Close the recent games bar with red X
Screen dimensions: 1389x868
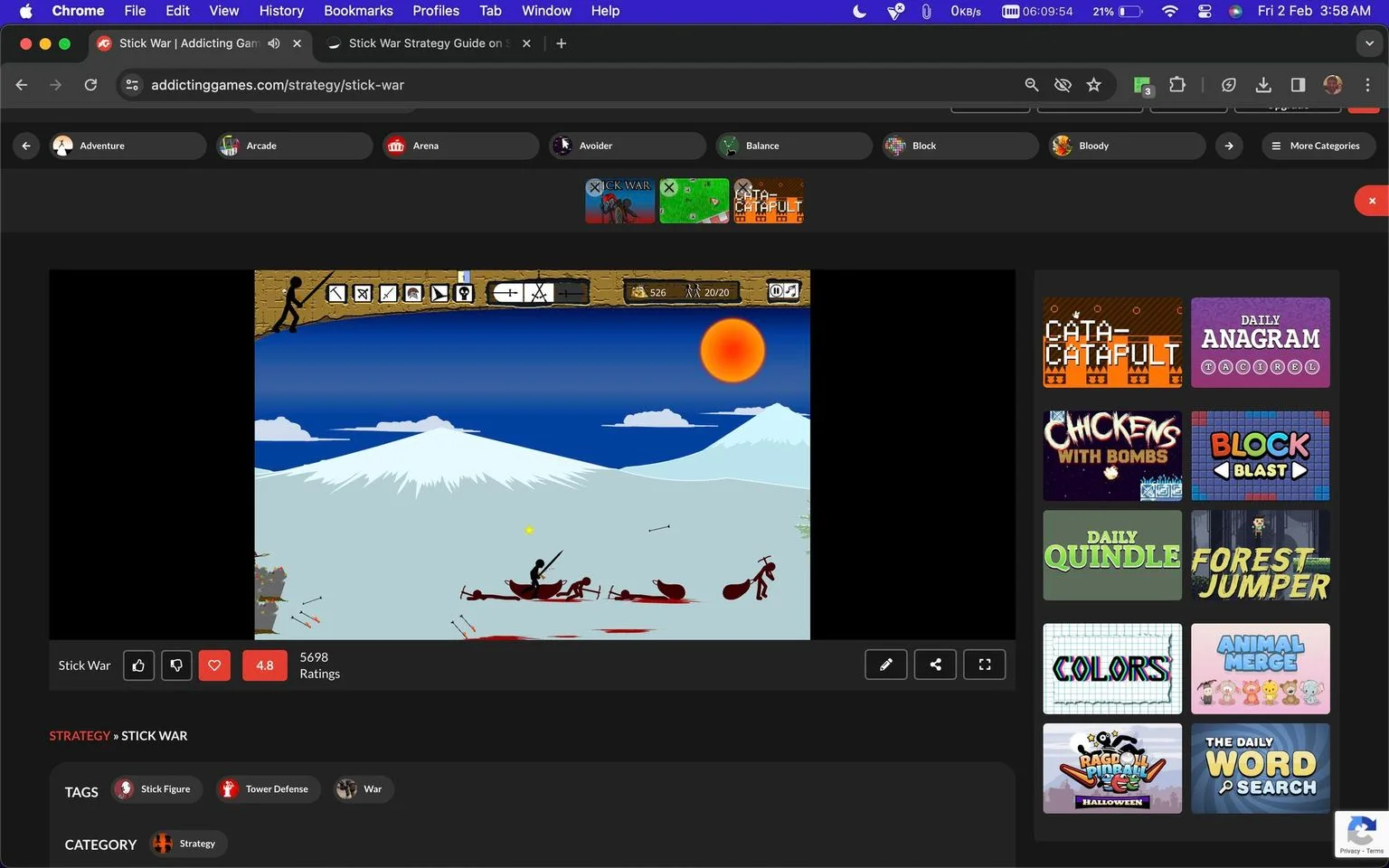[1372, 201]
